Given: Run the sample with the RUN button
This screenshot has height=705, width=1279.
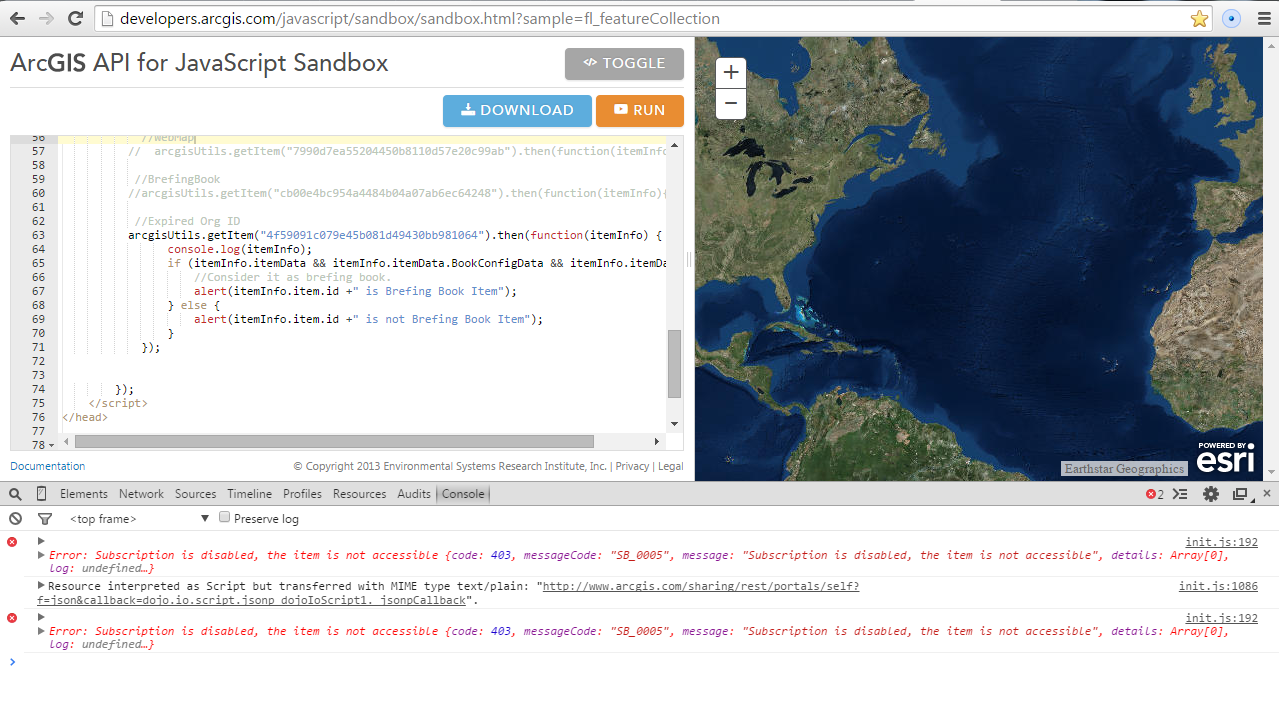Looking at the screenshot, I should point(640,111).
